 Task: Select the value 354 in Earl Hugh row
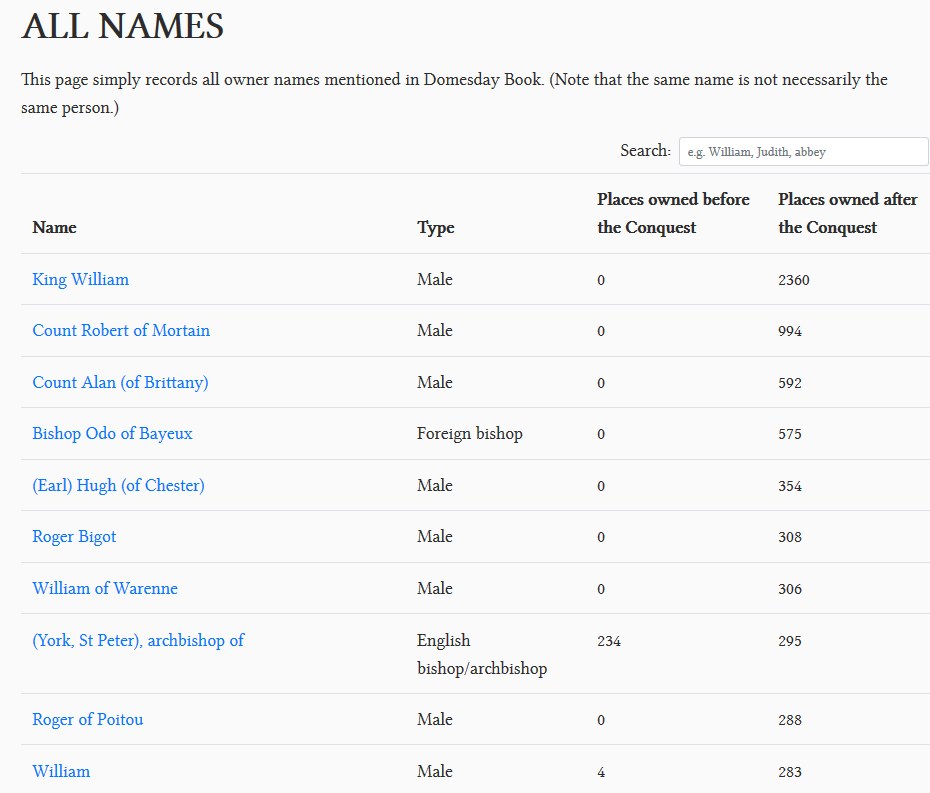click(x=790, y=486)
